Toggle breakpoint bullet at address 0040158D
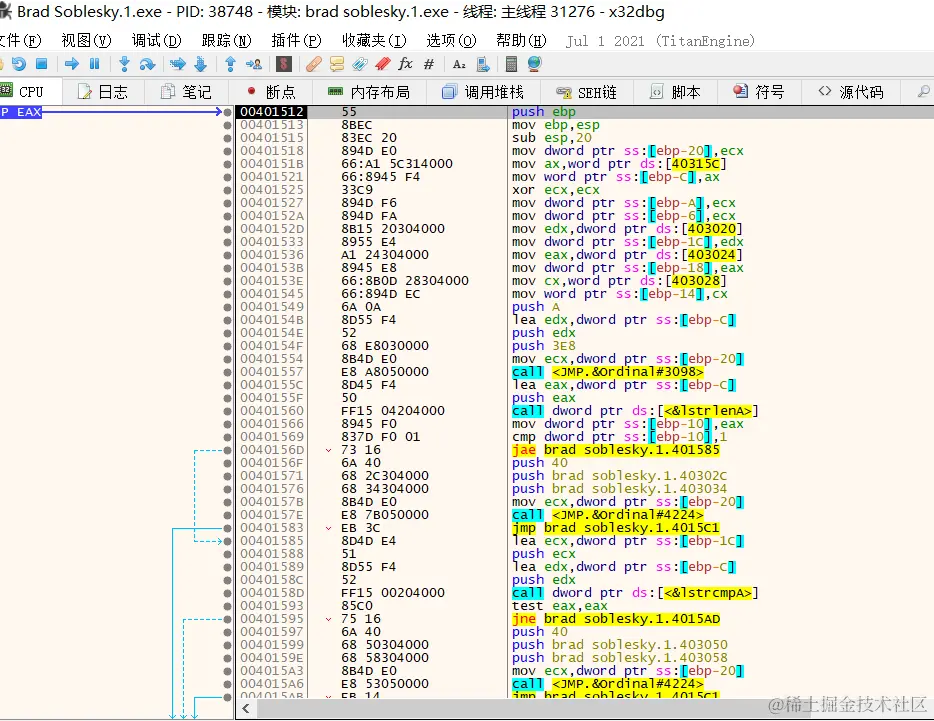This screenshot has height=721, width=934. 227,593
